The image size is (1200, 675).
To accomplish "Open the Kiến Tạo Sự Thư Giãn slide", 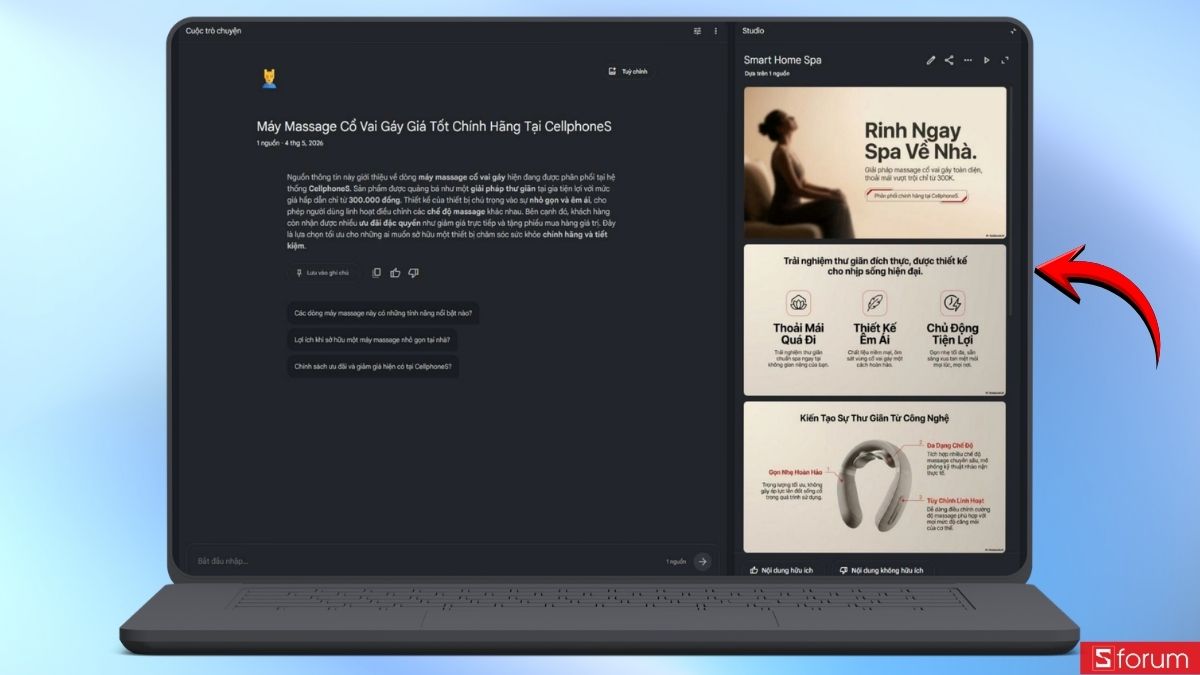I will pos(875,477).
